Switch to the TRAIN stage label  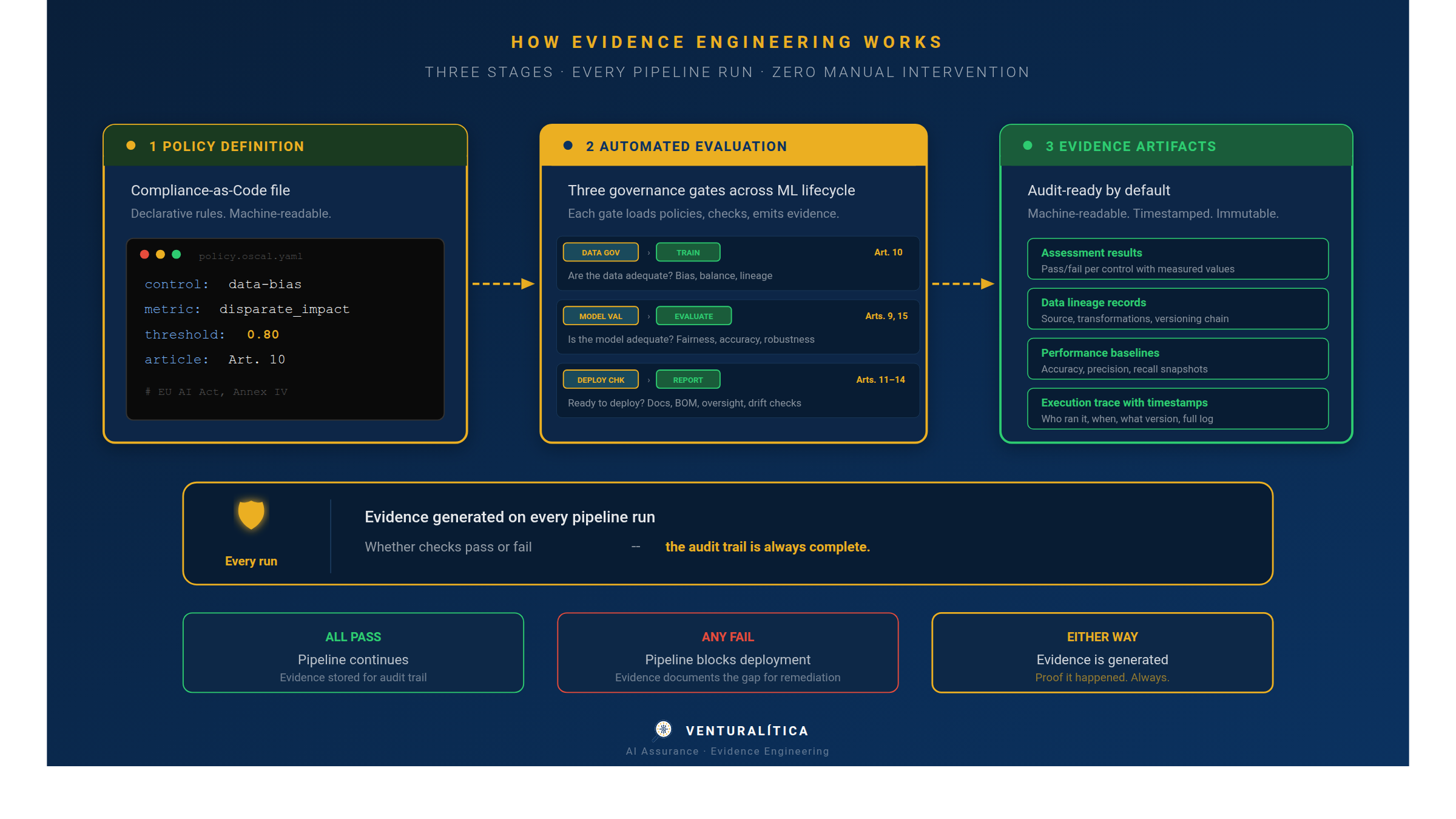(x=688, y=252)
